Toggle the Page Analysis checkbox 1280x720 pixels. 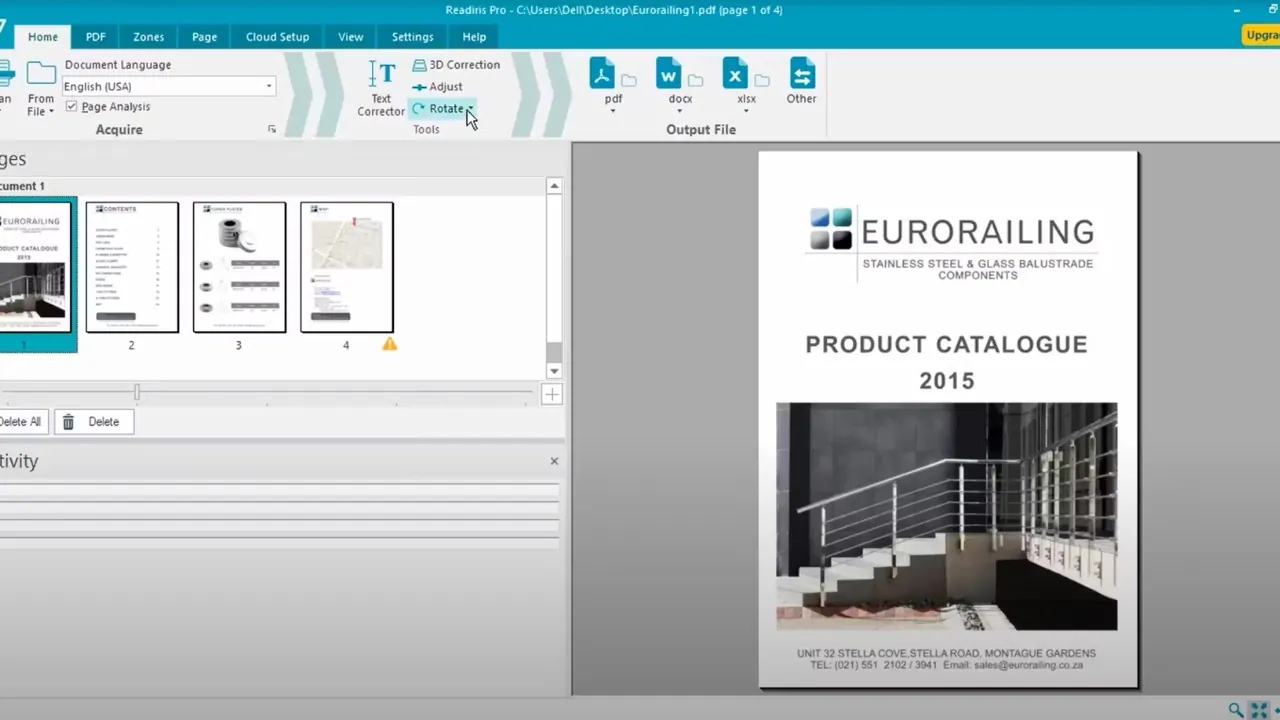[71, 107]
